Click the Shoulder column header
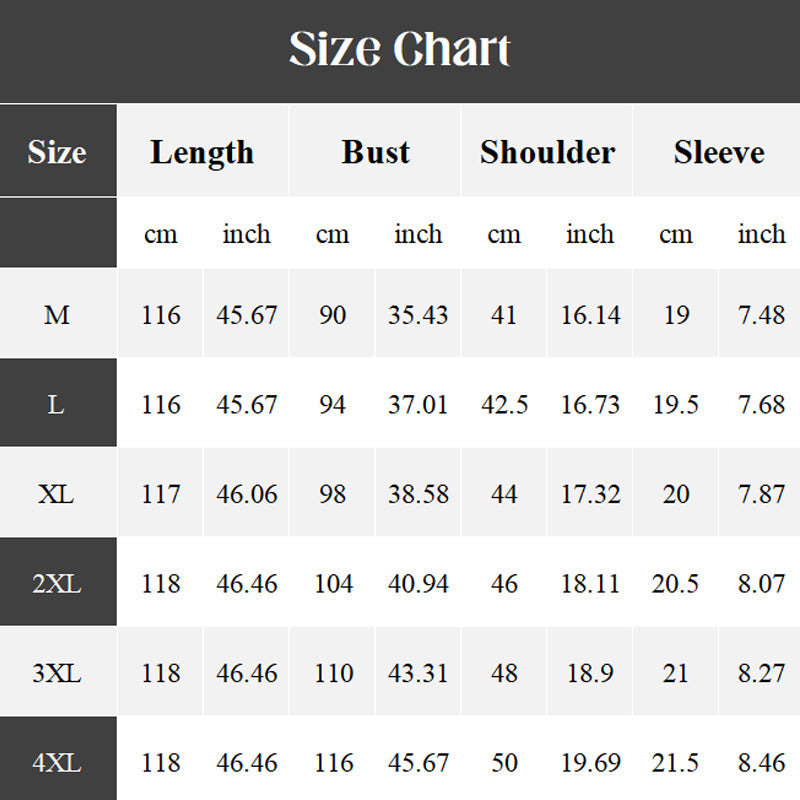Screen dimensions: 800x800 547,152
